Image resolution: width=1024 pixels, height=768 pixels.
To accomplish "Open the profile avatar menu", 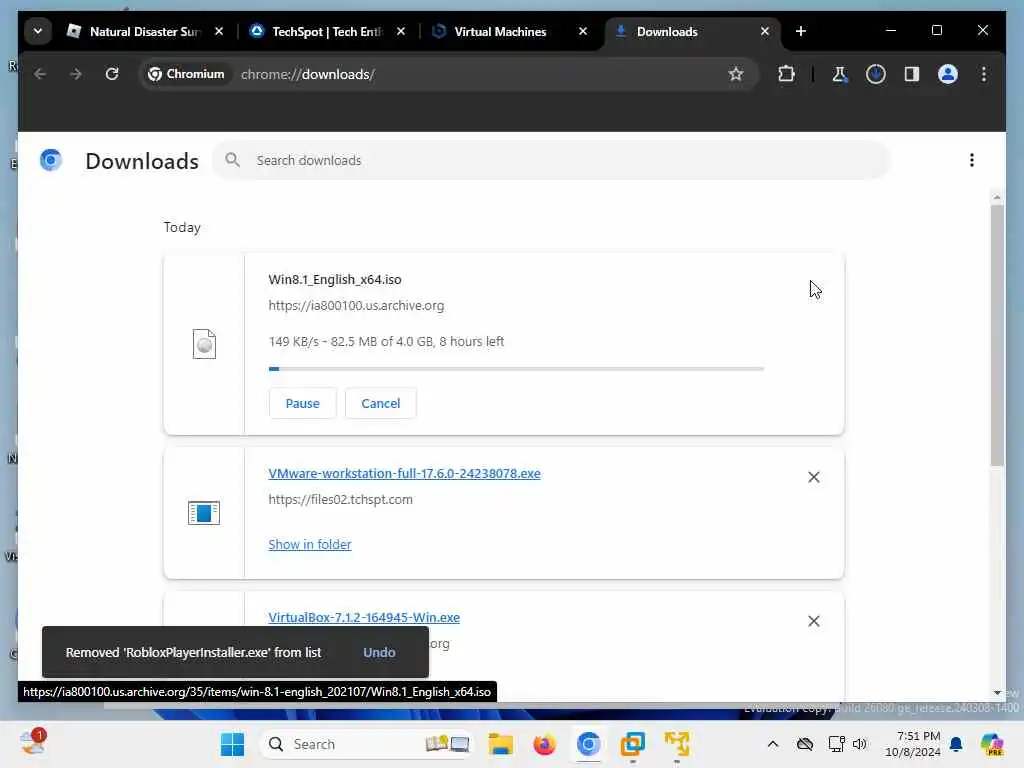I will pos(948,74).
